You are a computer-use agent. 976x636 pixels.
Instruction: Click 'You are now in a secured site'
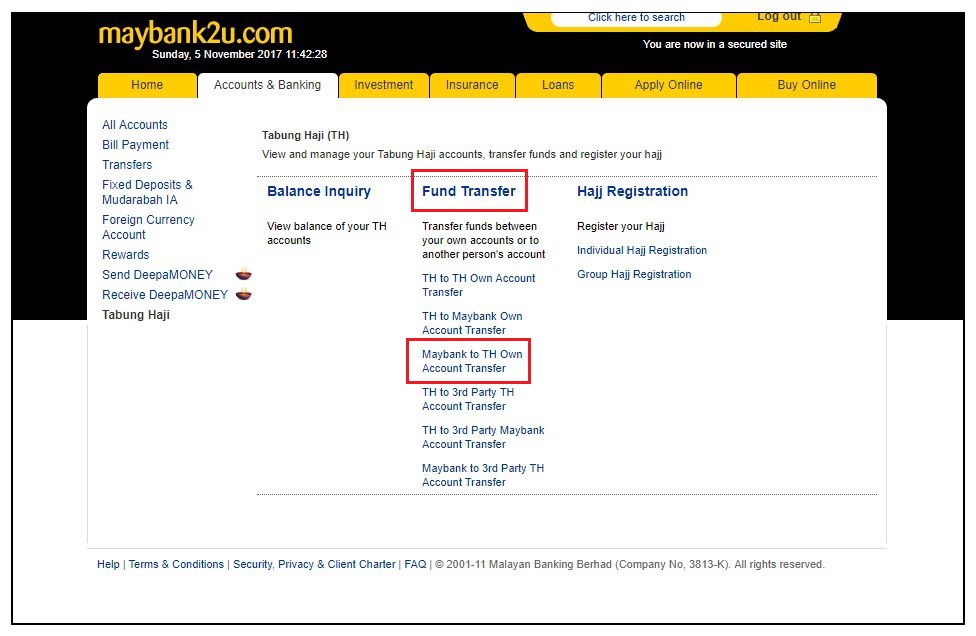[715, 44]
